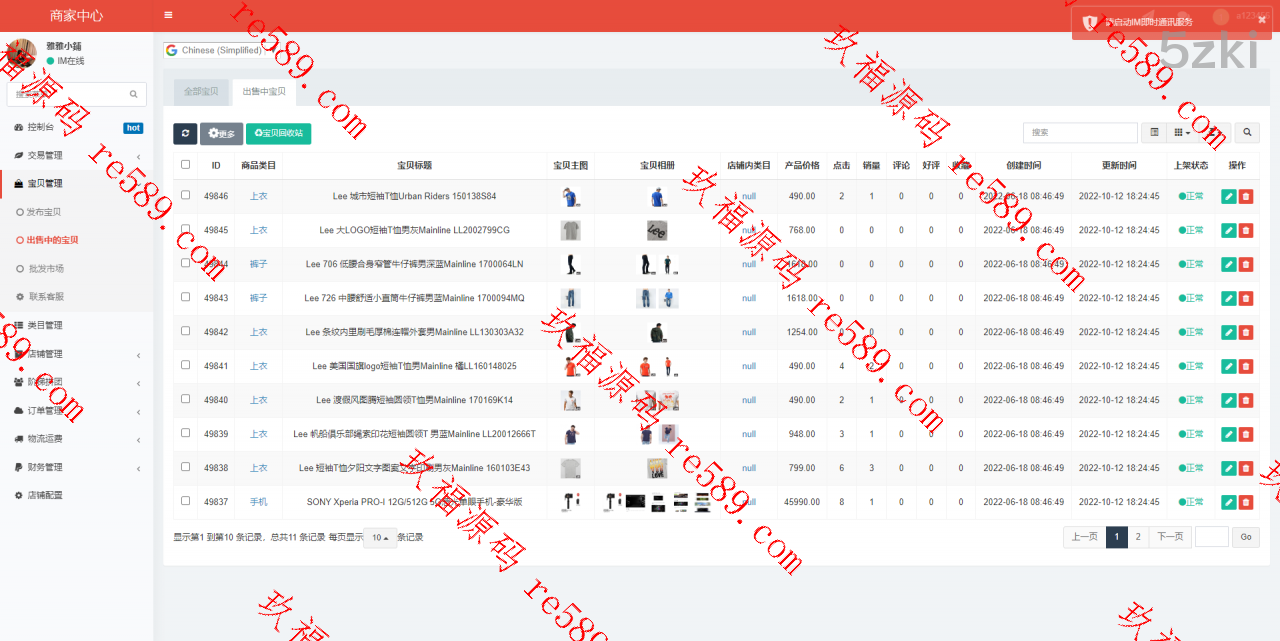Open the page size dropdown showing 10
The width and height of the screenshot is (1280, 641).
[x=379, y=538]
